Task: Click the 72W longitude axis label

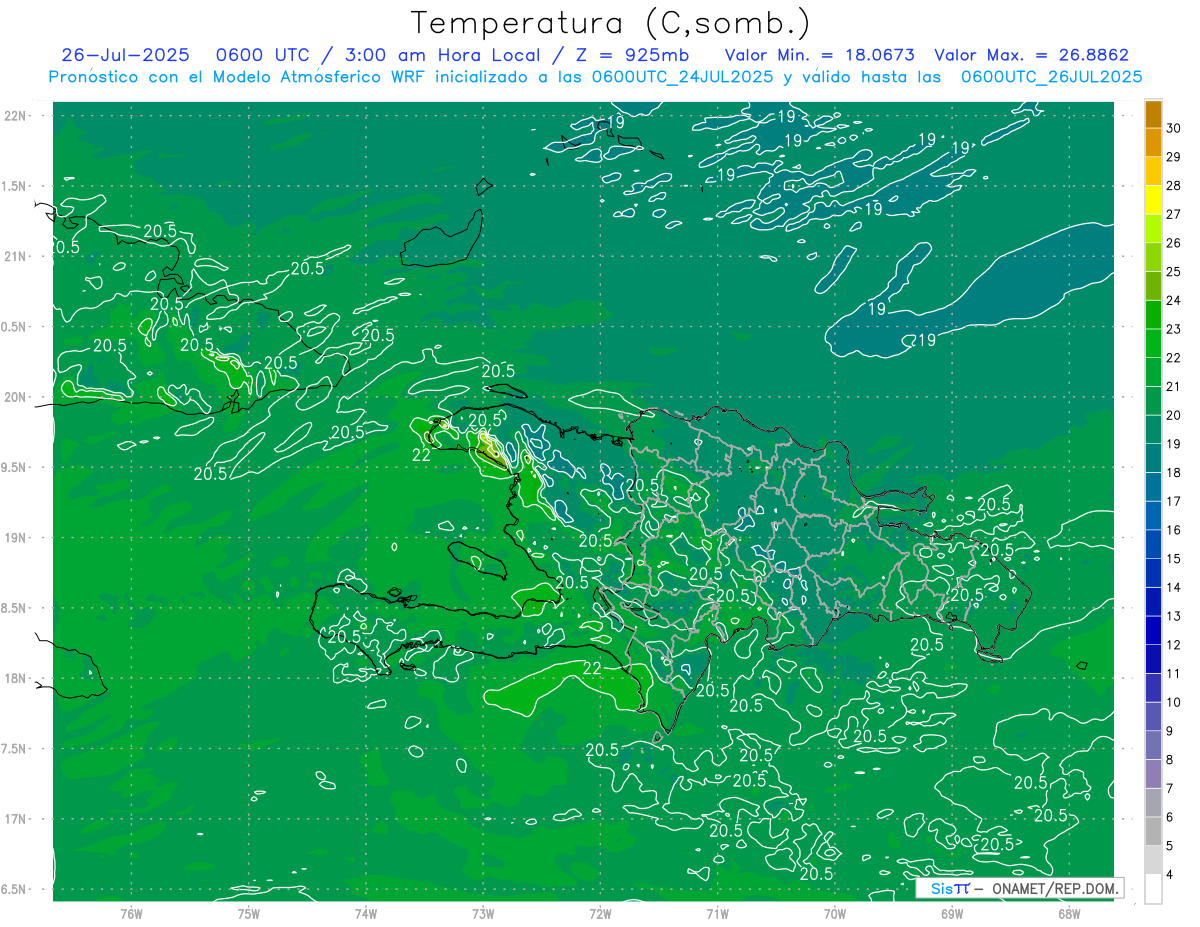Action: (600, 913)
